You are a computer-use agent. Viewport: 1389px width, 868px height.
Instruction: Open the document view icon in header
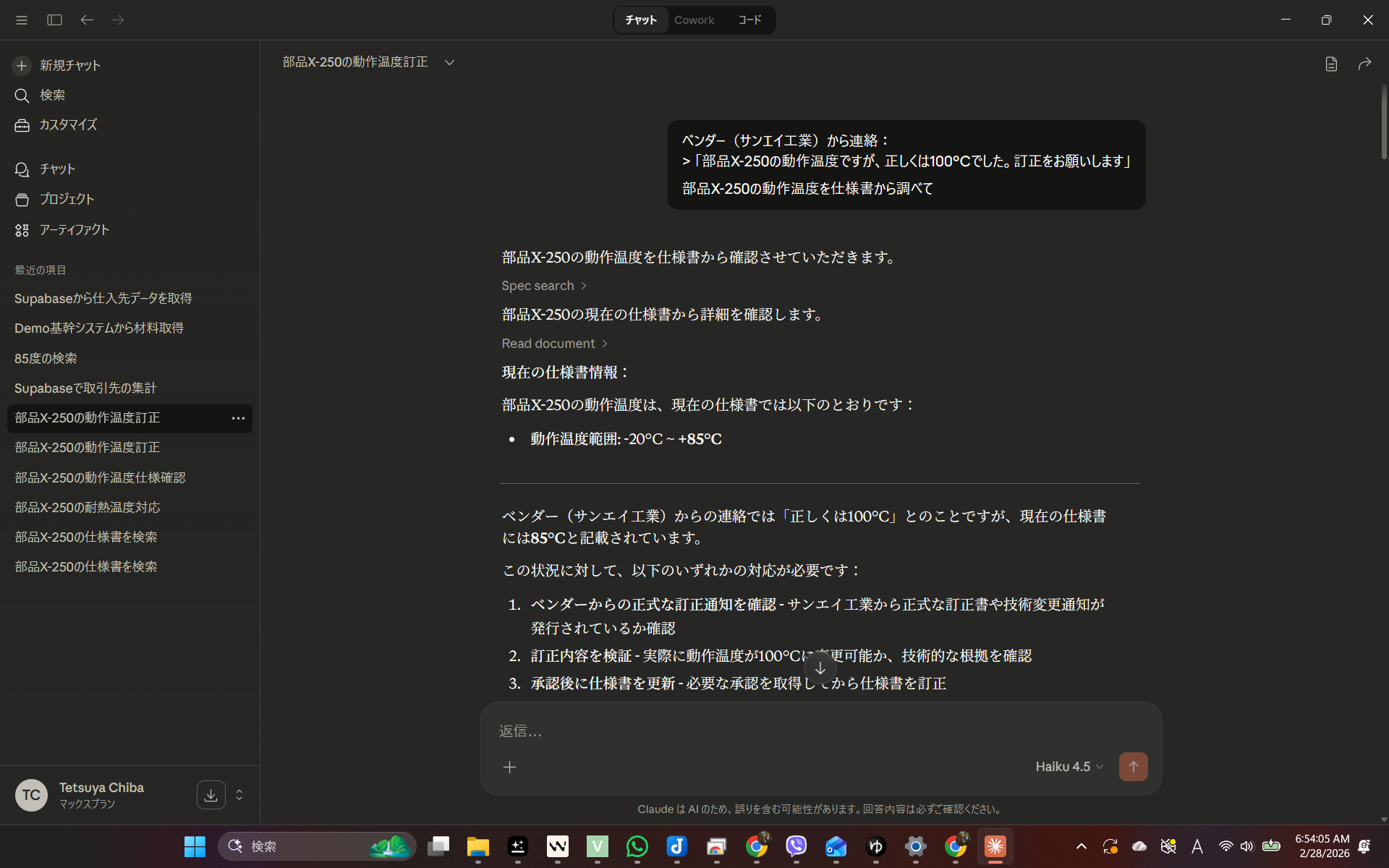click(x=1331, y=64)
